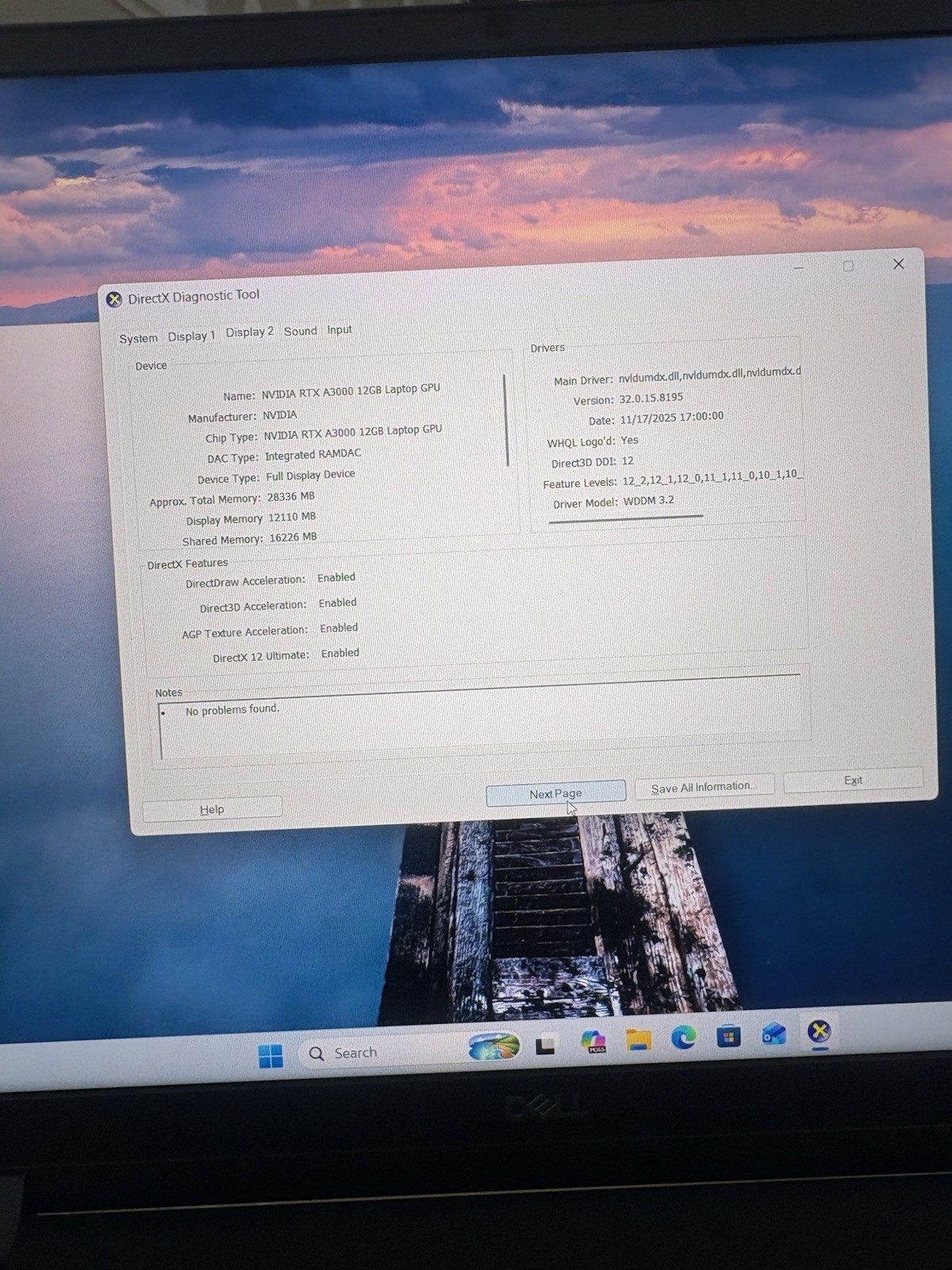Switch to the Input tab
This screenshot has width=952, height=1270.
340,329
